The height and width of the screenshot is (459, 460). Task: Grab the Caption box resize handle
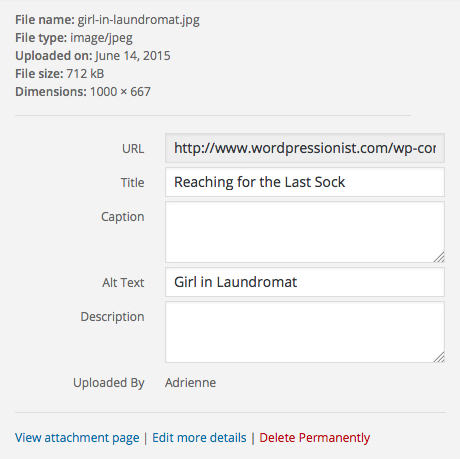tap(439, 257)
